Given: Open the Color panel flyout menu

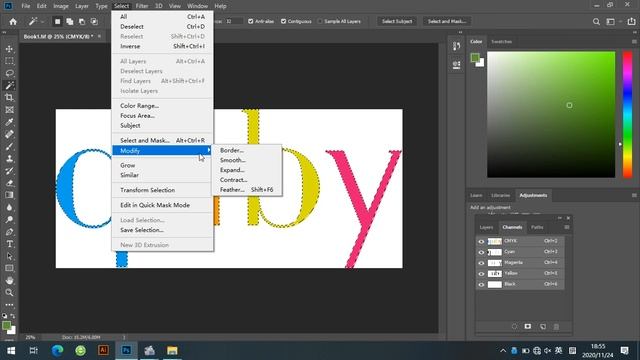Looking at the screenshot, I should point(634,42).
